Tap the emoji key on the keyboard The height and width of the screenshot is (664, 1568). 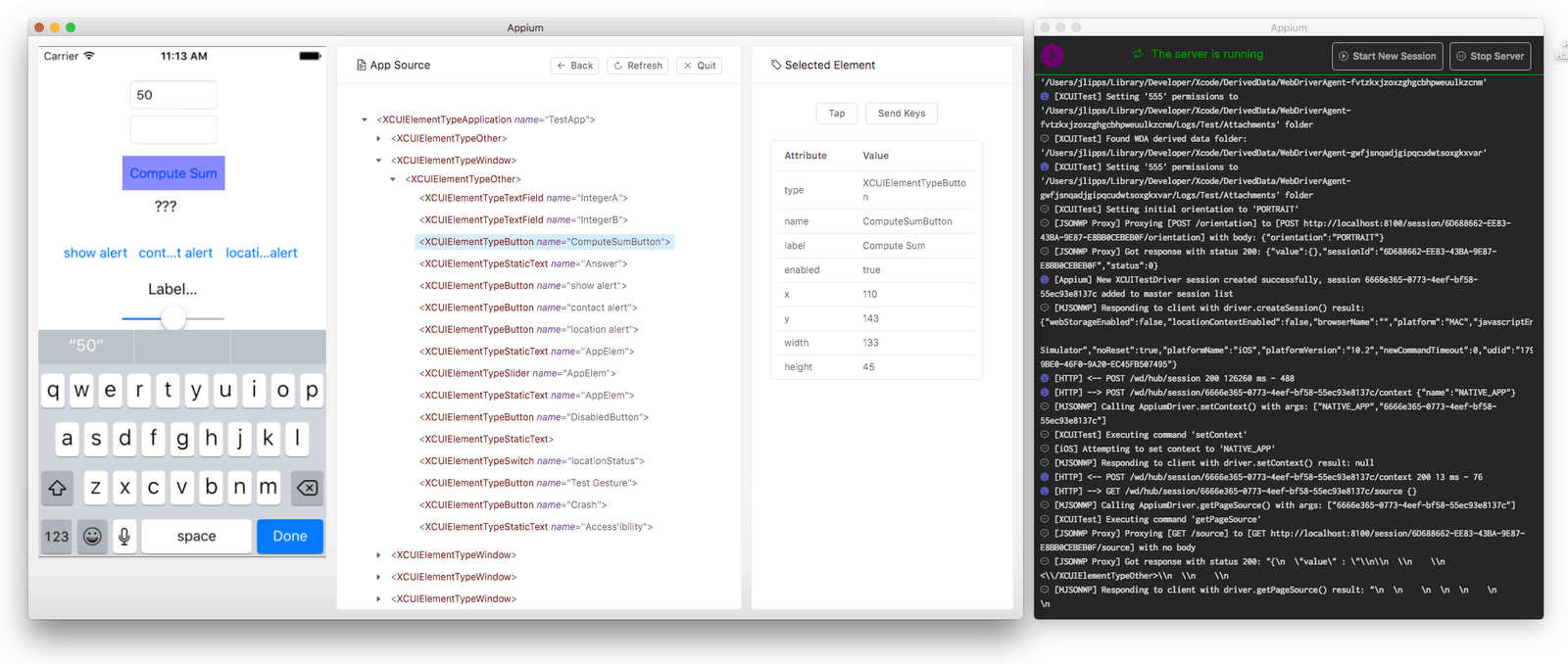(92, 536)
